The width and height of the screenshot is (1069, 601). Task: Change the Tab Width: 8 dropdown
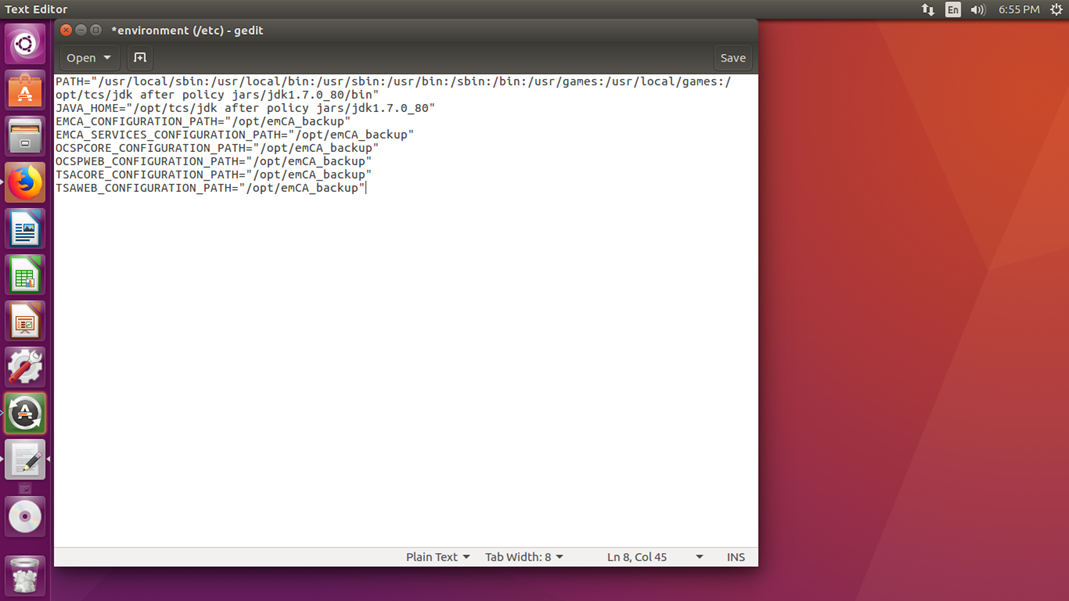click(523, 557)
